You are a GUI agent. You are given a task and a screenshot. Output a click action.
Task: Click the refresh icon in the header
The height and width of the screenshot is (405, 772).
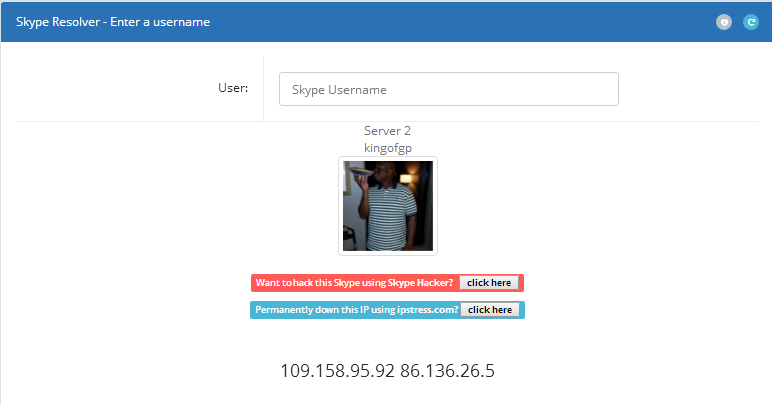tap(751, 22)
